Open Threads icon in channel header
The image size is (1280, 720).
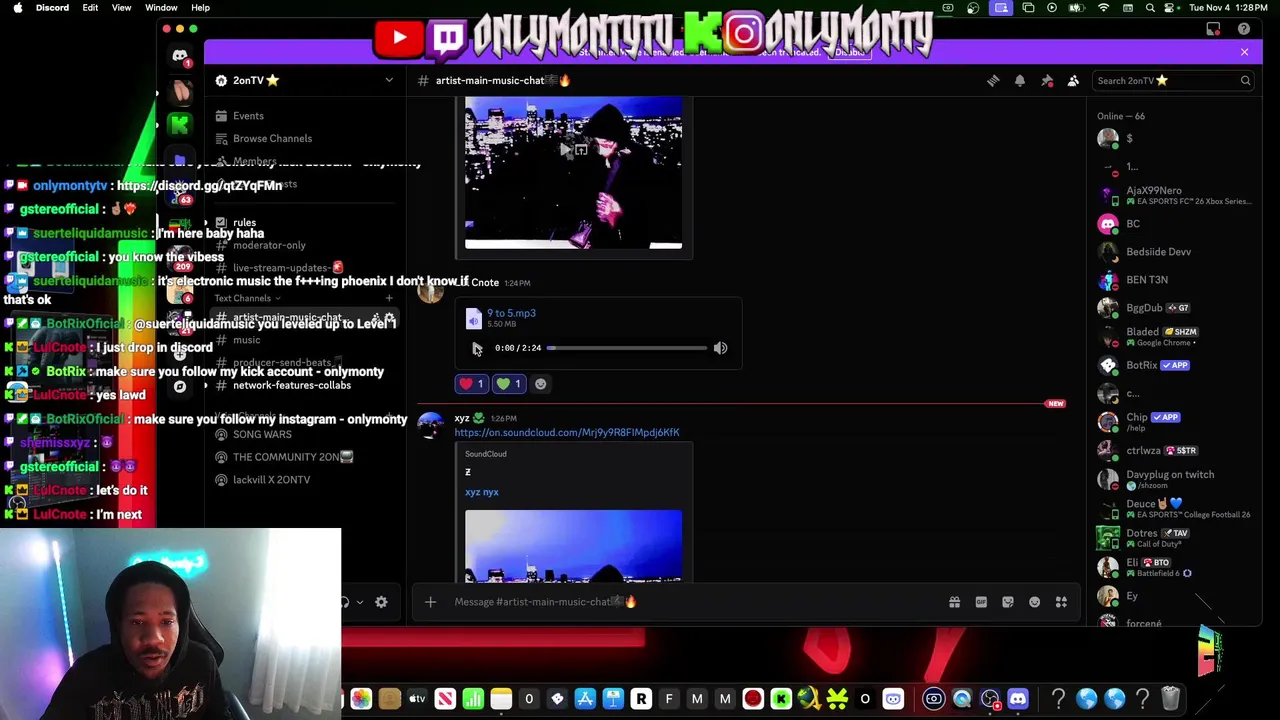993,81
